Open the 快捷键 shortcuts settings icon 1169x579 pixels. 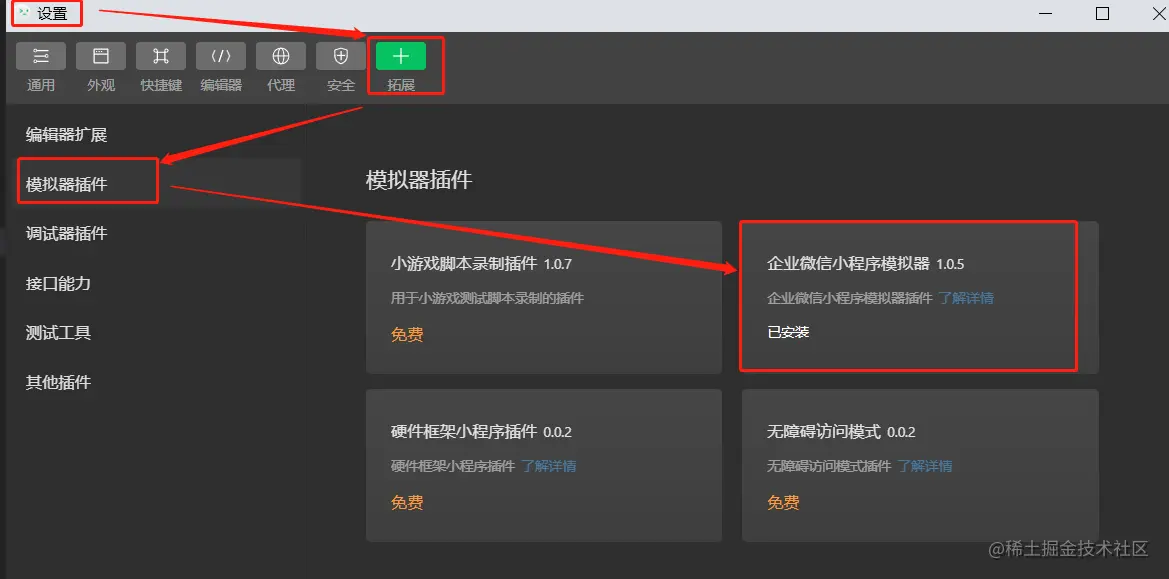click(161, 56)
